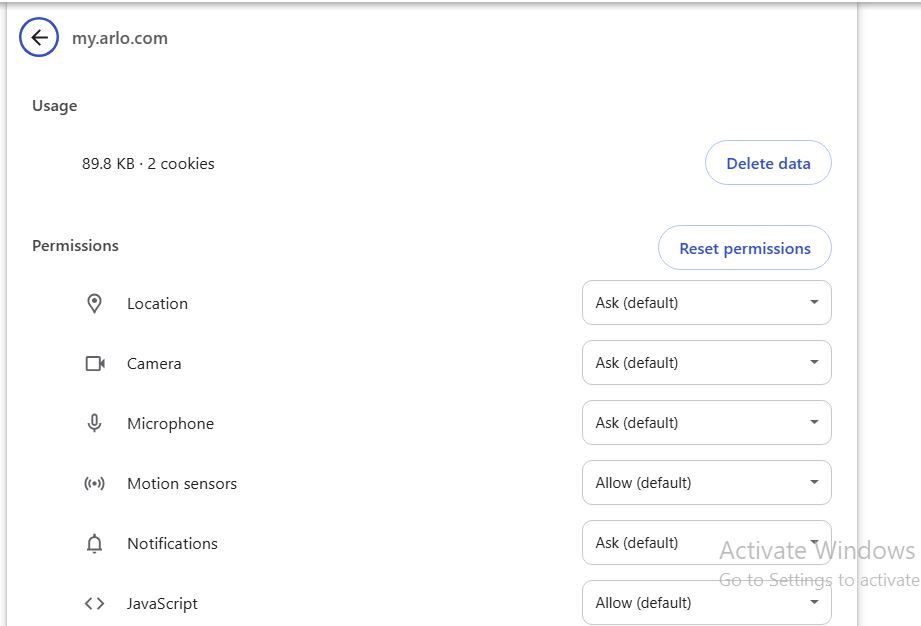921x626 pixels.
Task: Click the JavaScript label
Action: point(162,603)
